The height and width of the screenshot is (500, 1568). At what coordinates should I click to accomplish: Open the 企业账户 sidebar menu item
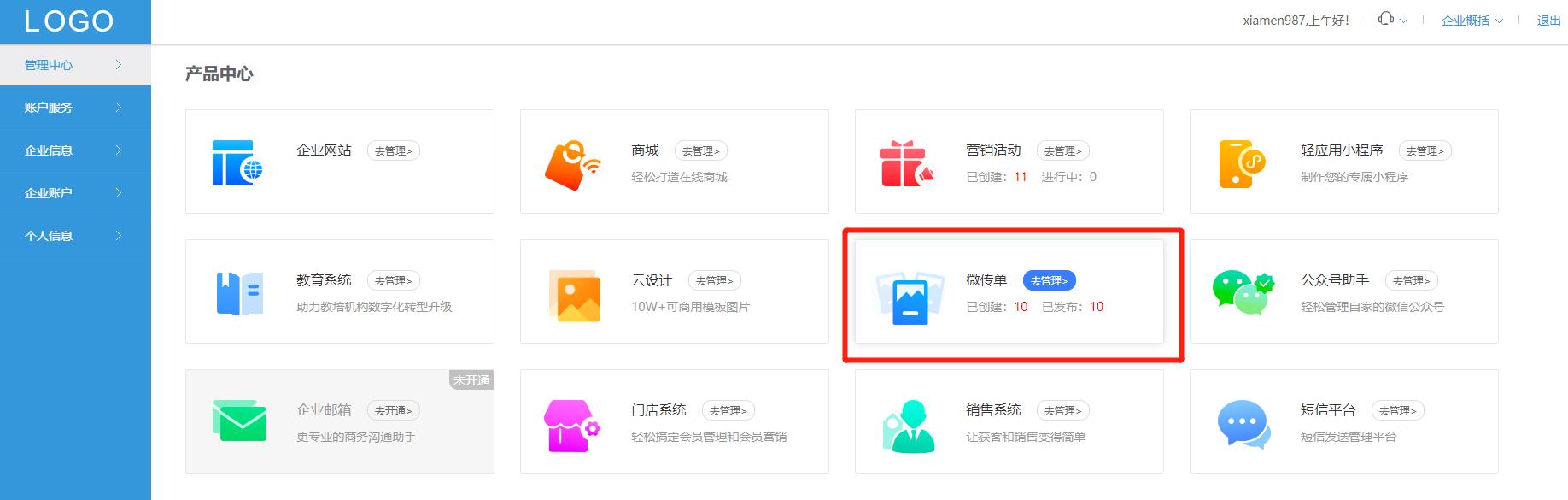click(75, 193)
